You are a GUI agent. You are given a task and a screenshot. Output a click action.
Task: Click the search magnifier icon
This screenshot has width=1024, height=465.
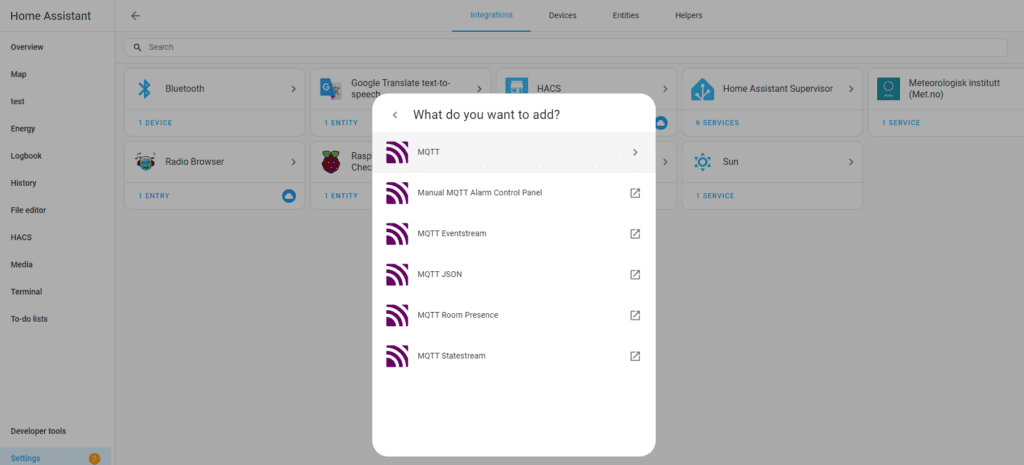click(x=137, y=48)
